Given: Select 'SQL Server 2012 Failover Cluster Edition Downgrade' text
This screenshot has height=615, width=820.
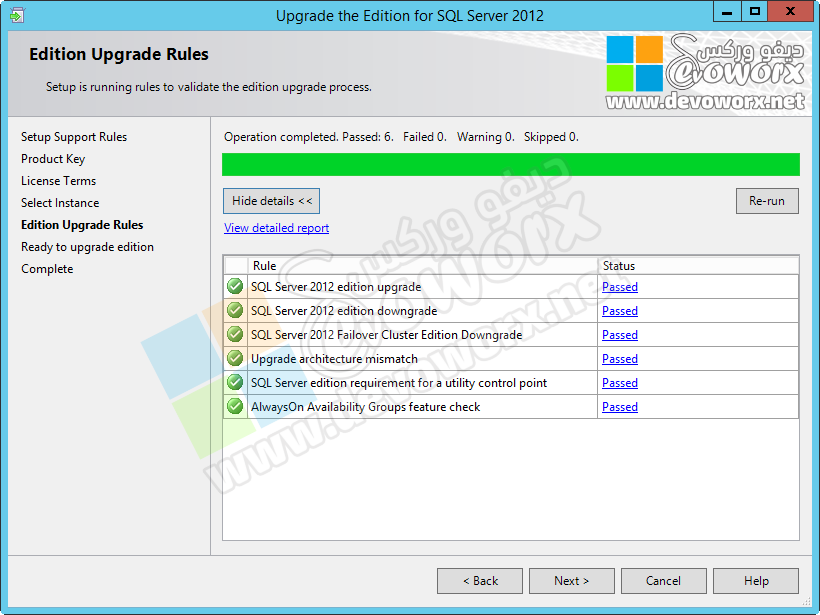Looking at the screenshot, I should click(x=386, y=335).
